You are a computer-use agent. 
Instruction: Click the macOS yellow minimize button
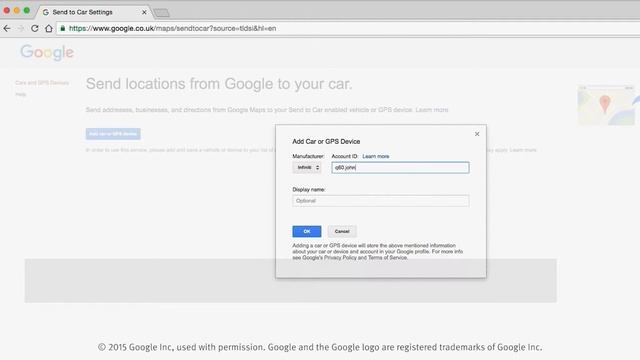point(17,10)
